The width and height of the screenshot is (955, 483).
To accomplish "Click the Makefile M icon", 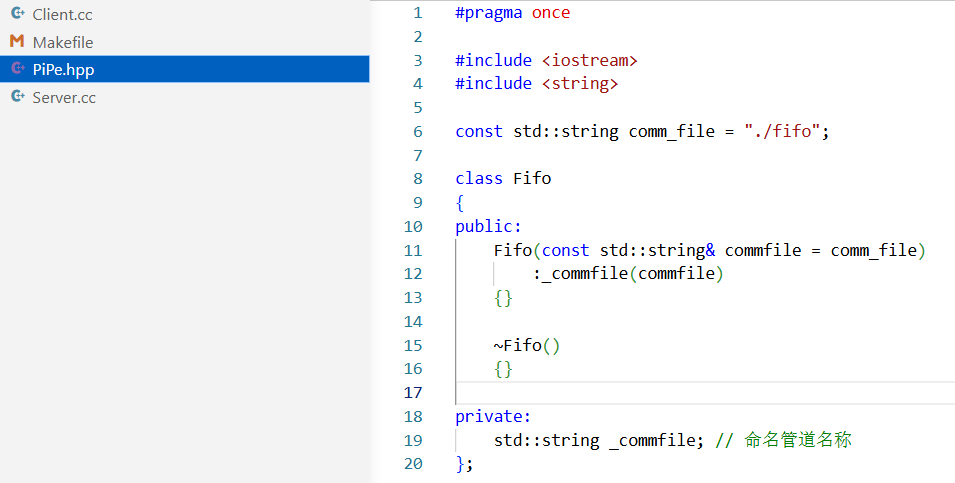I will point(17,41).
